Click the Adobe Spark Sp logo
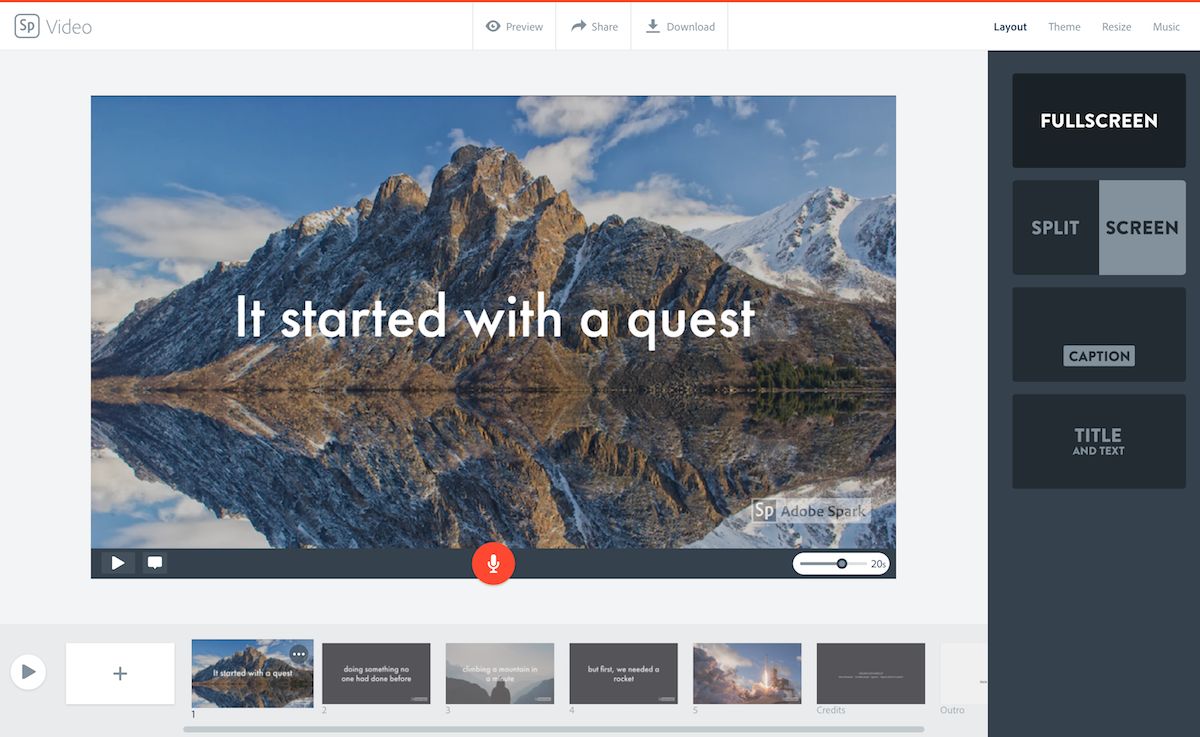 (27, 27)
